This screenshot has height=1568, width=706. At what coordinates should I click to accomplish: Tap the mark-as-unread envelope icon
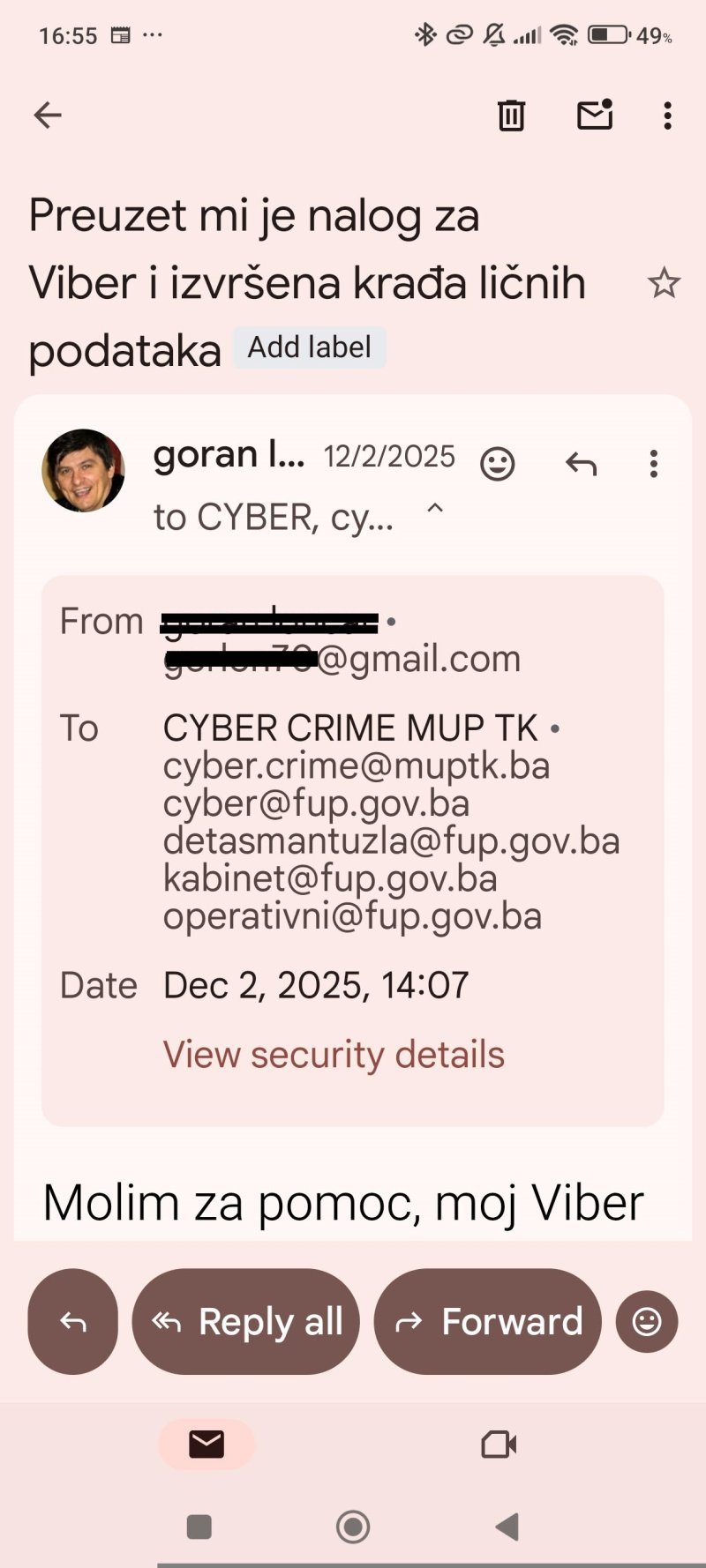click(594, 116)
